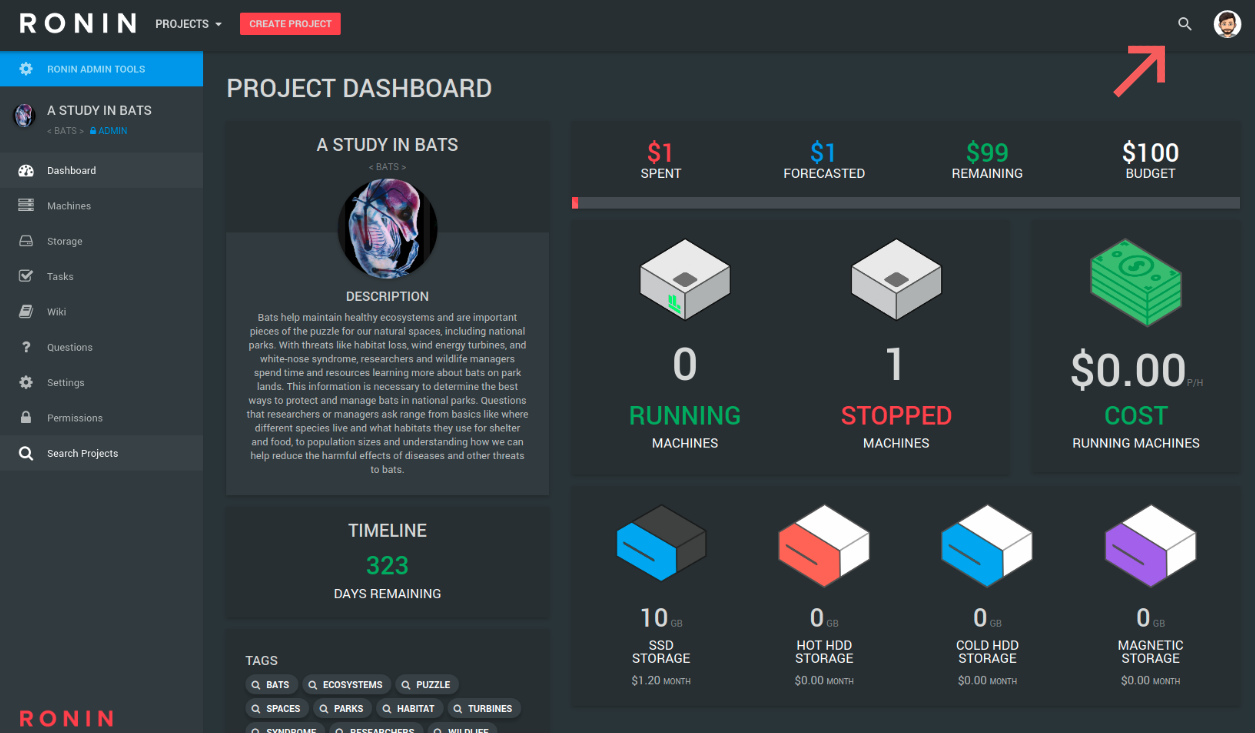Click the ECOSYSTEMS tag

(x=346, y=685)
